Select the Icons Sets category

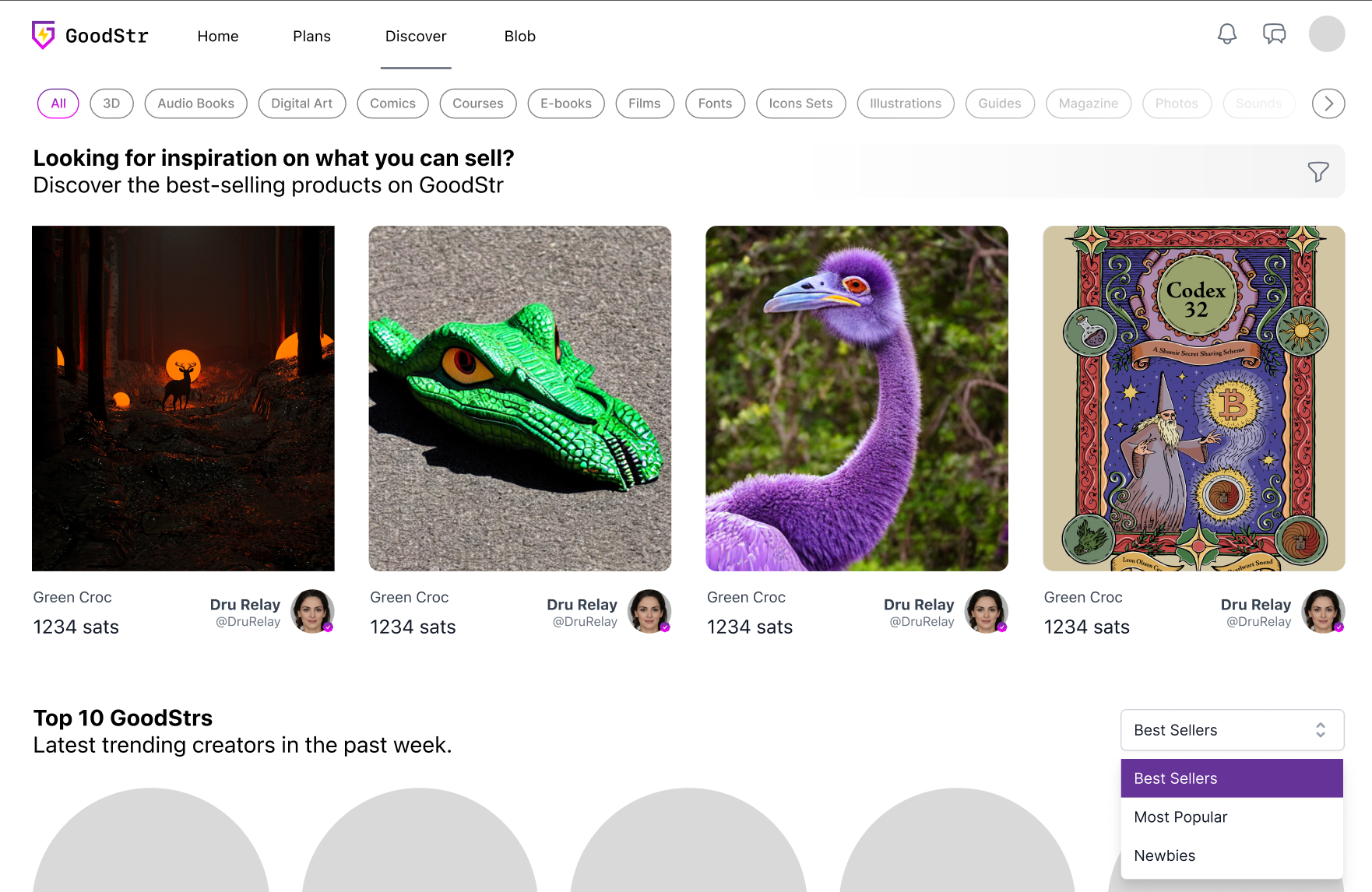pyautogui.click(x=801, y=104)
